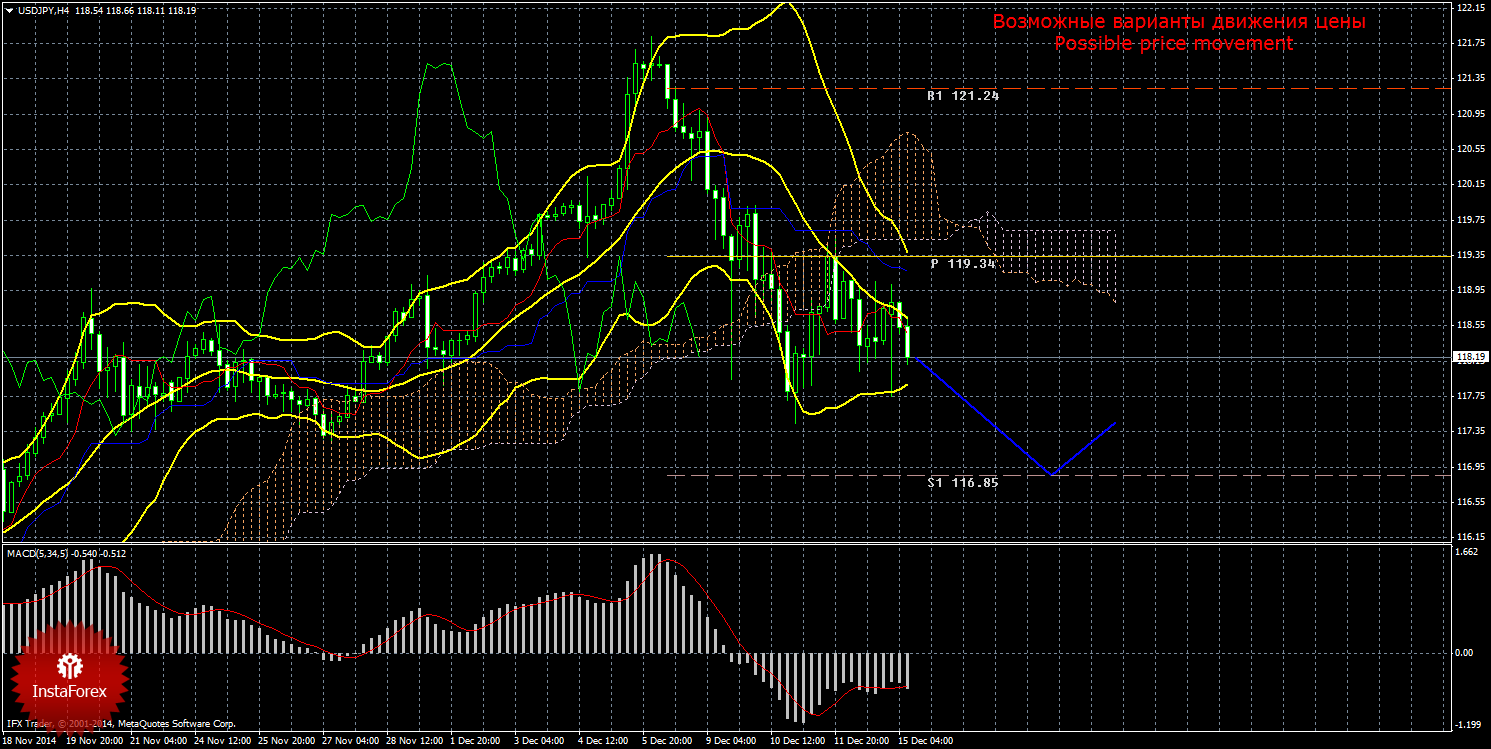Click the 5 Dec 20:00 time label
The width and height of the screenshot is (1491, 749).
click(x=668, y=742)
